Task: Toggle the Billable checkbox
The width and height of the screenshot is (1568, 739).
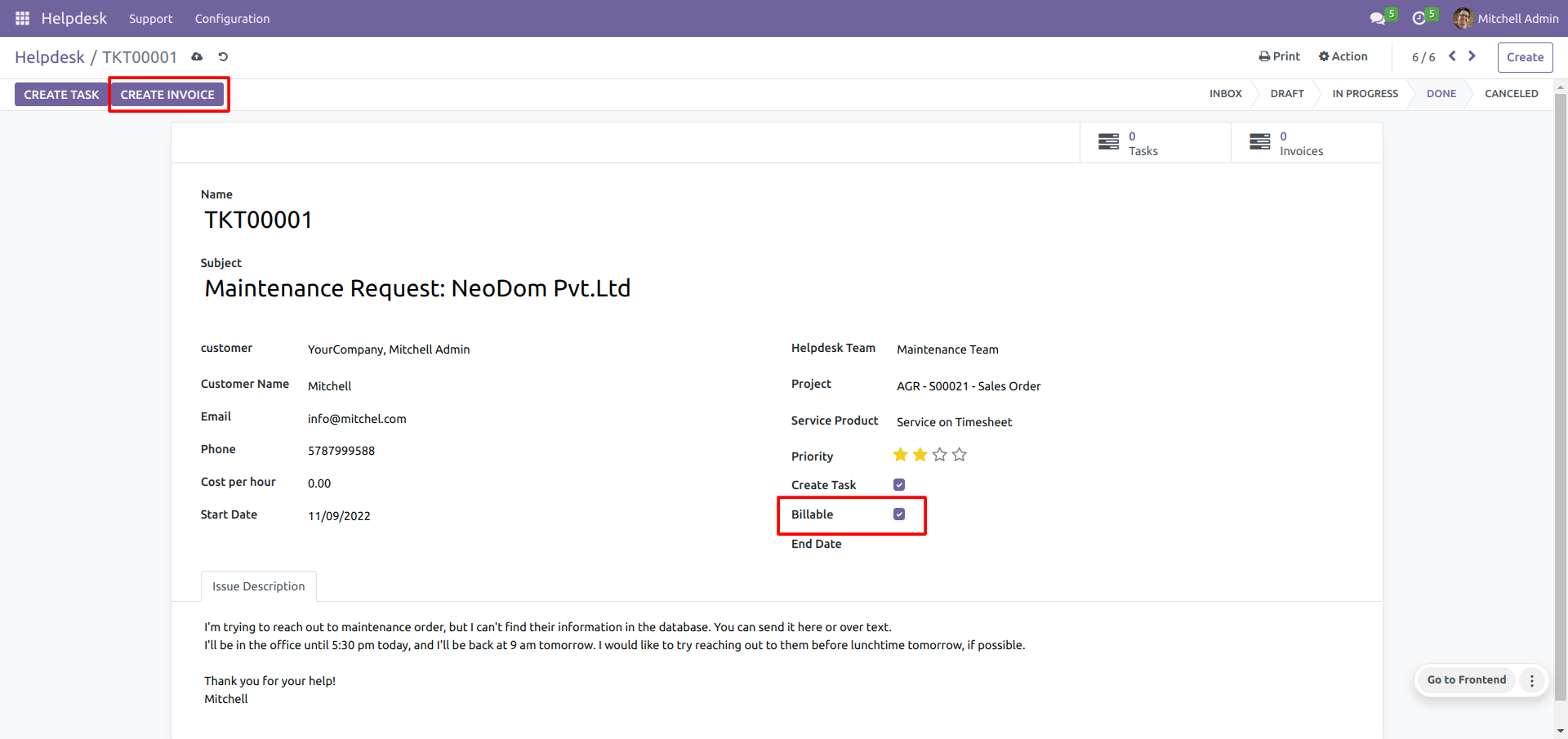Action: (x=899, y=514)
